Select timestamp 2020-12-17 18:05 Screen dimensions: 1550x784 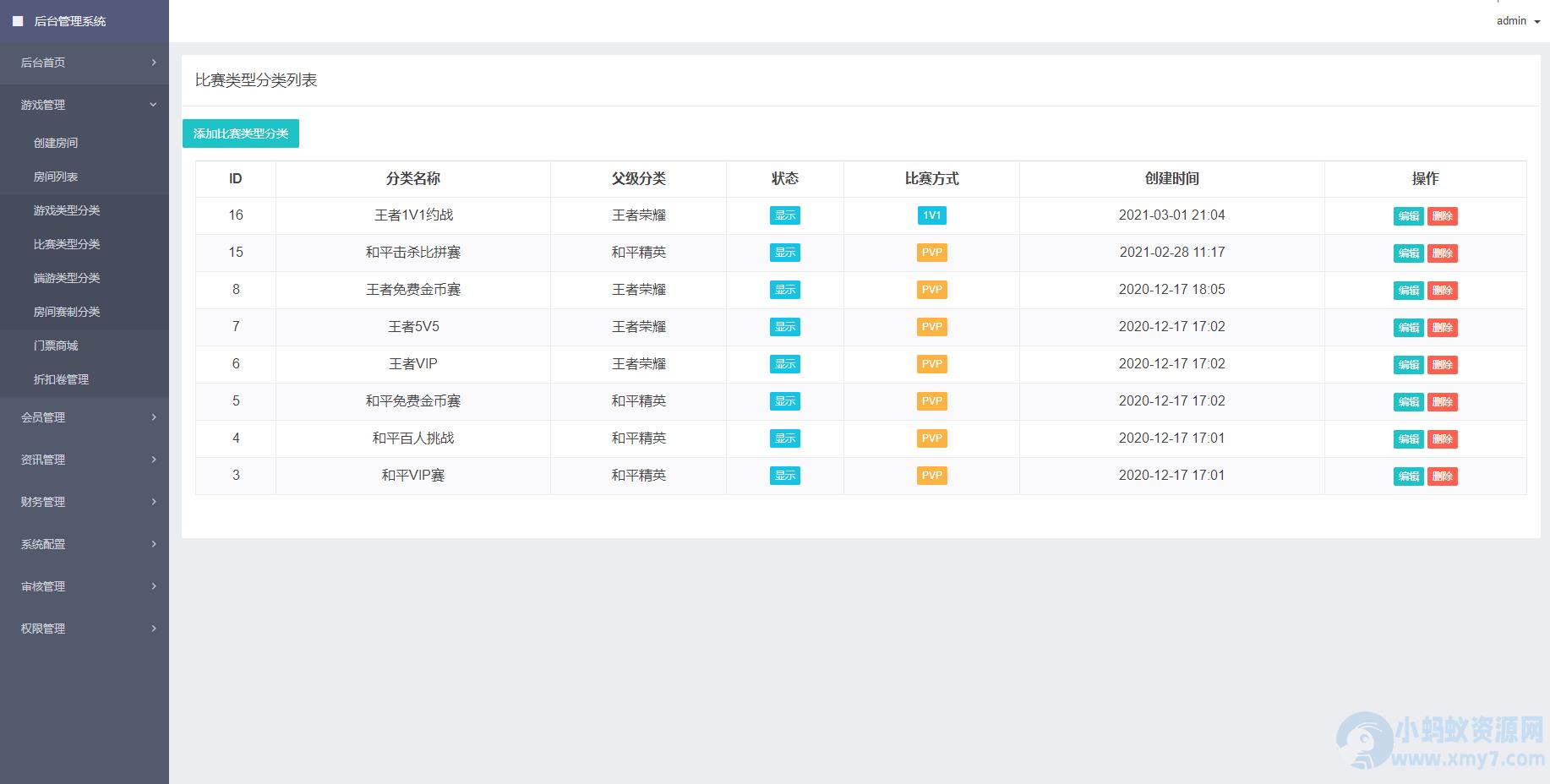1172,290
